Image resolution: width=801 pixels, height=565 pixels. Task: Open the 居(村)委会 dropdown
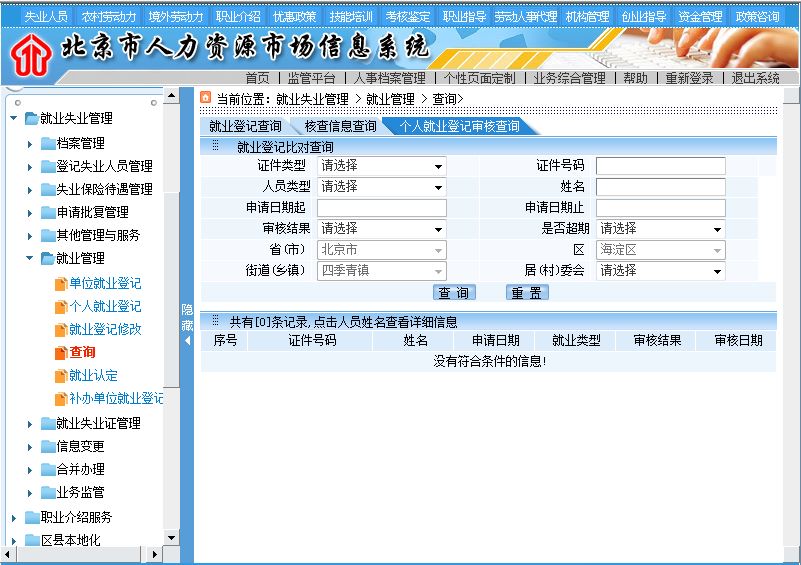(661, 271)
